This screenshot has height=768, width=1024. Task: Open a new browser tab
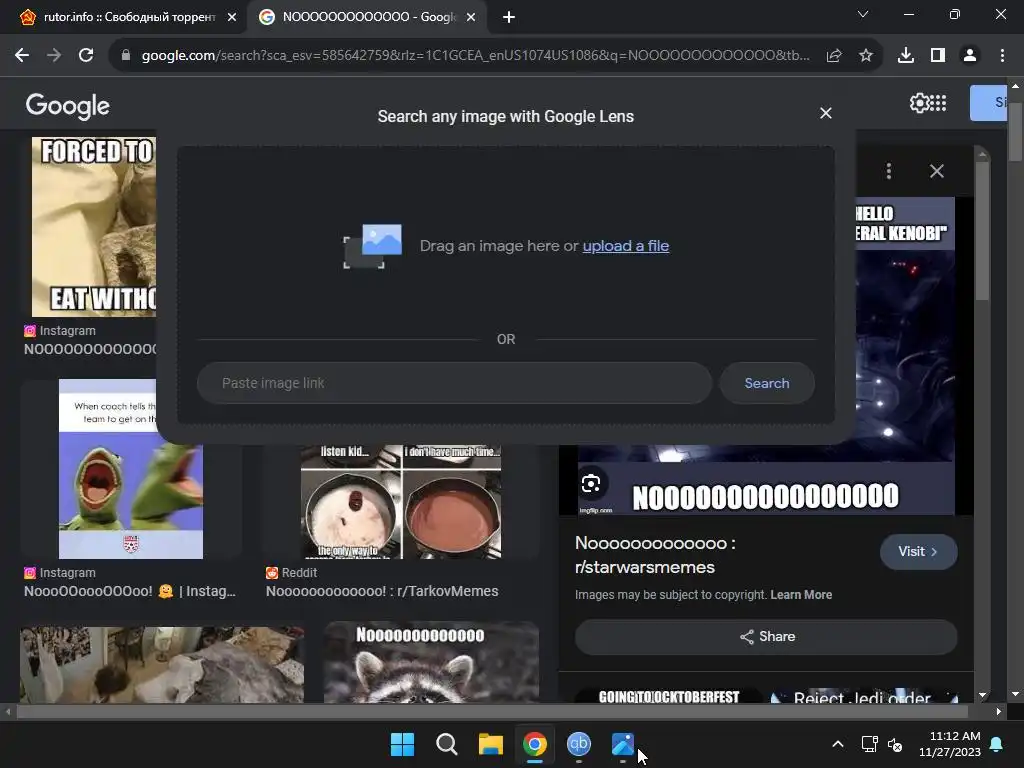tap(509, 18)
